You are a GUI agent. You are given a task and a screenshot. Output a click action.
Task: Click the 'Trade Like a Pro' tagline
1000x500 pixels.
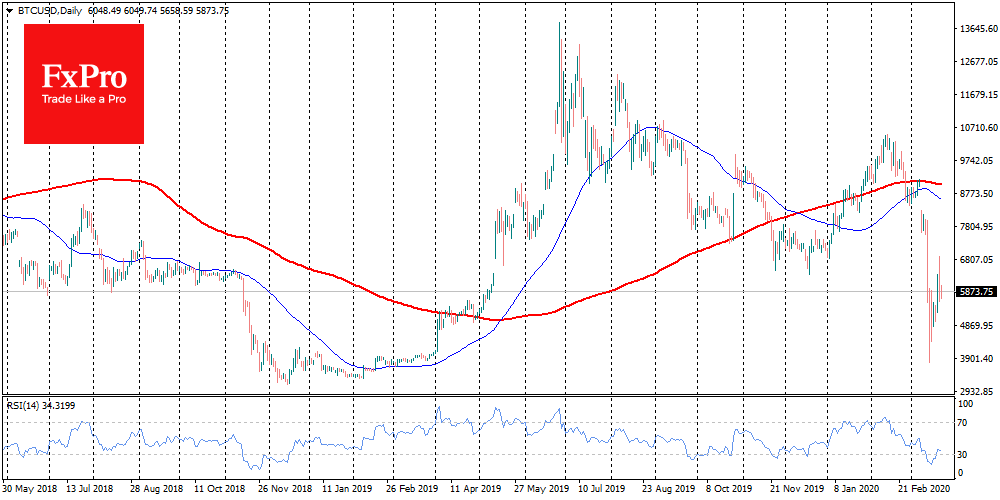coord(84,100)
